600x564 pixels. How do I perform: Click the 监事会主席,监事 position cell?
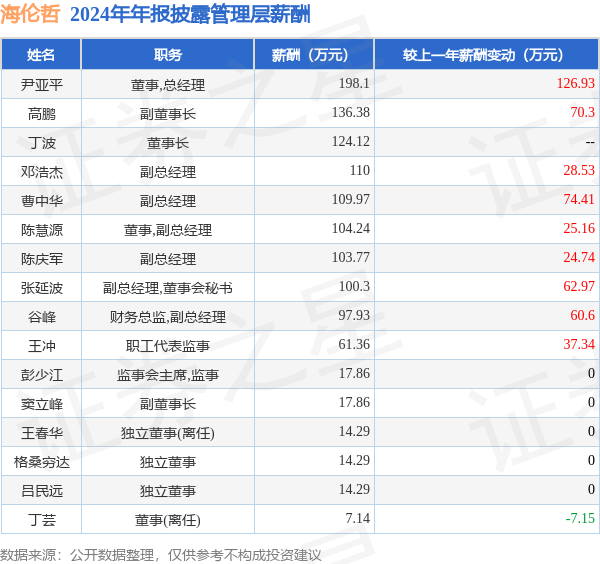pyautogui.click(x=168, y=375)
